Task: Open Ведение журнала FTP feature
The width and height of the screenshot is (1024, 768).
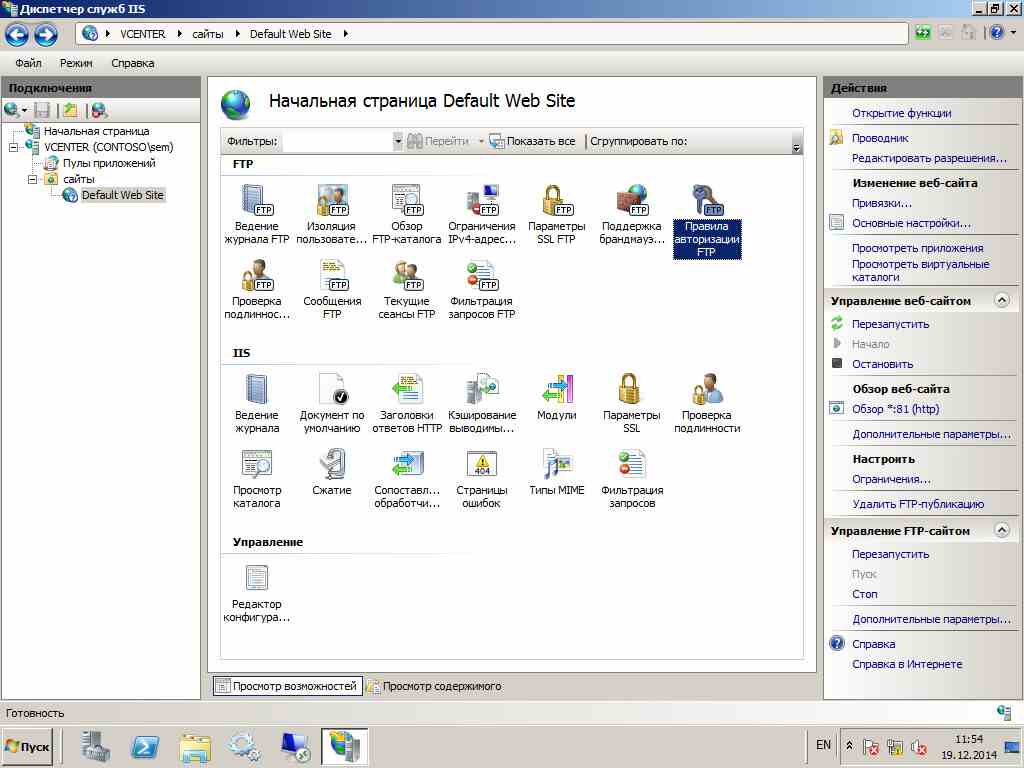Action: 257,214
